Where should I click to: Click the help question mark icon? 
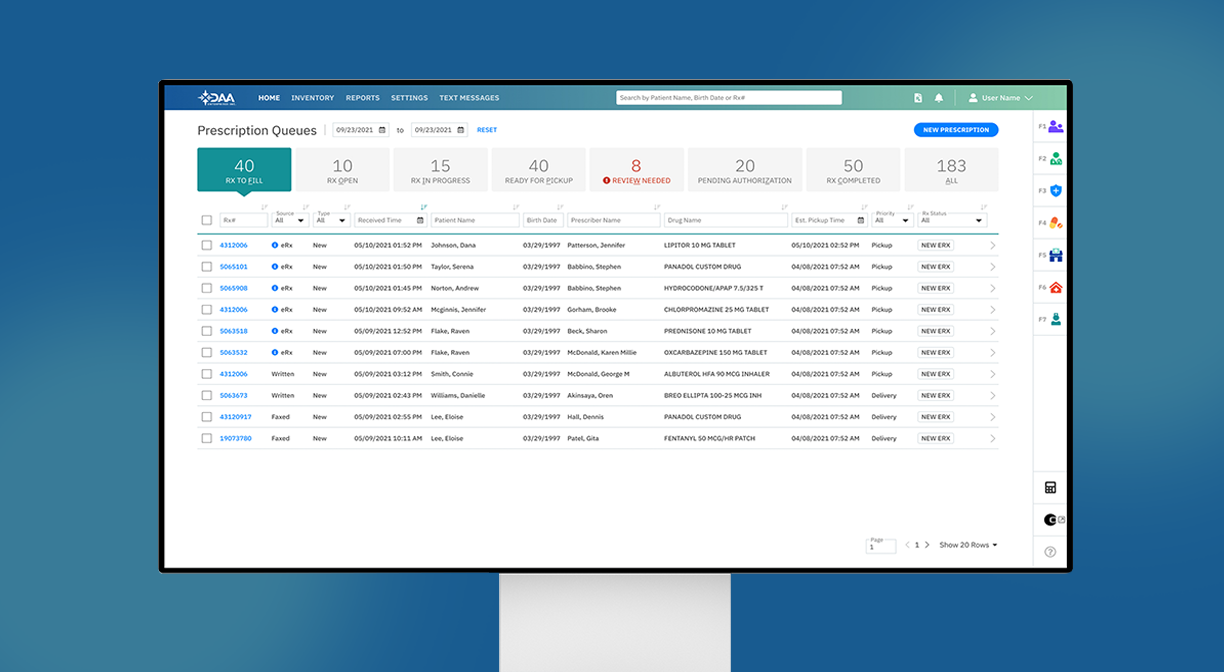(1050, 551)
